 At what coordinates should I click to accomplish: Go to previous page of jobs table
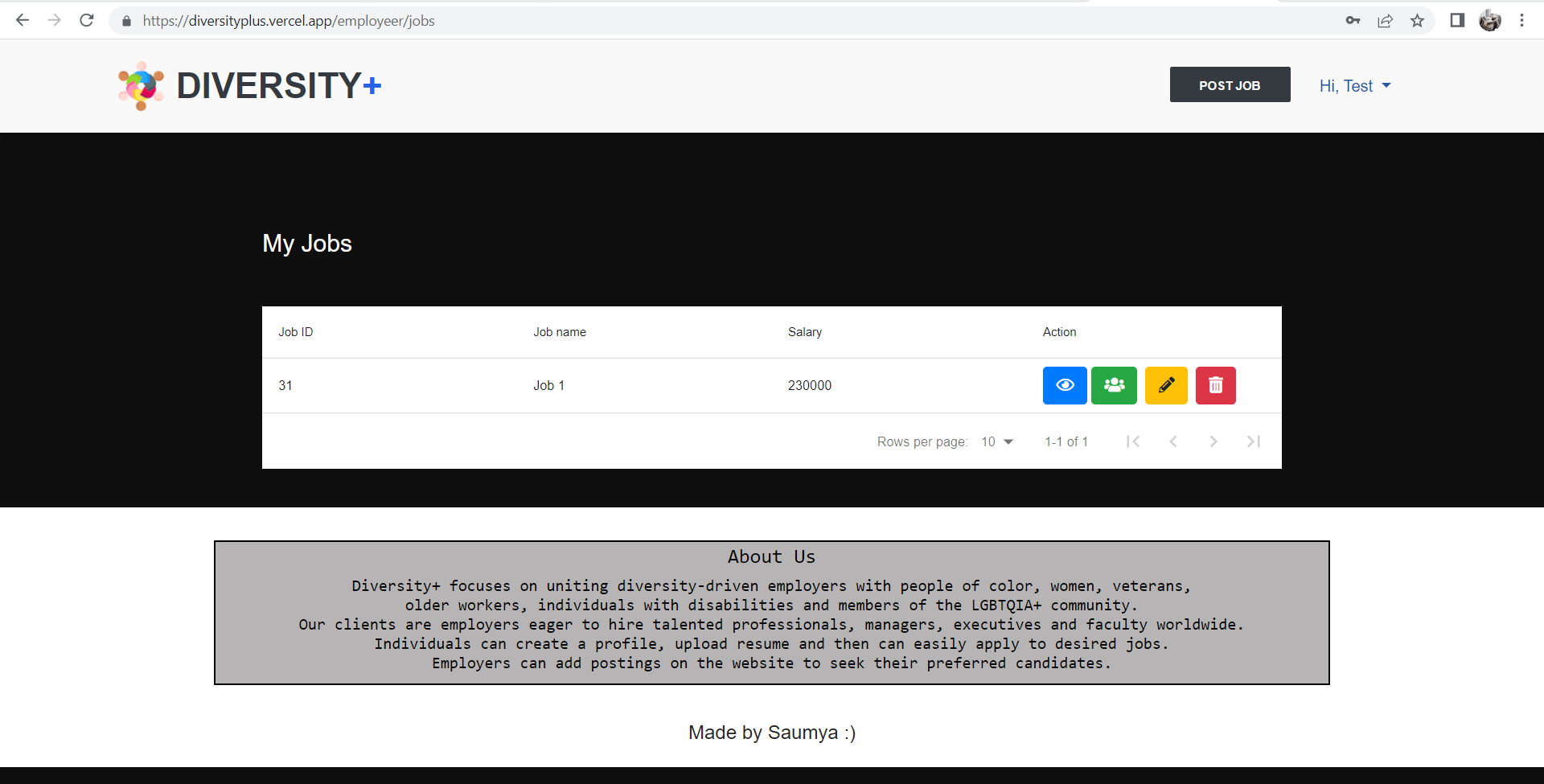point(1173,441)
